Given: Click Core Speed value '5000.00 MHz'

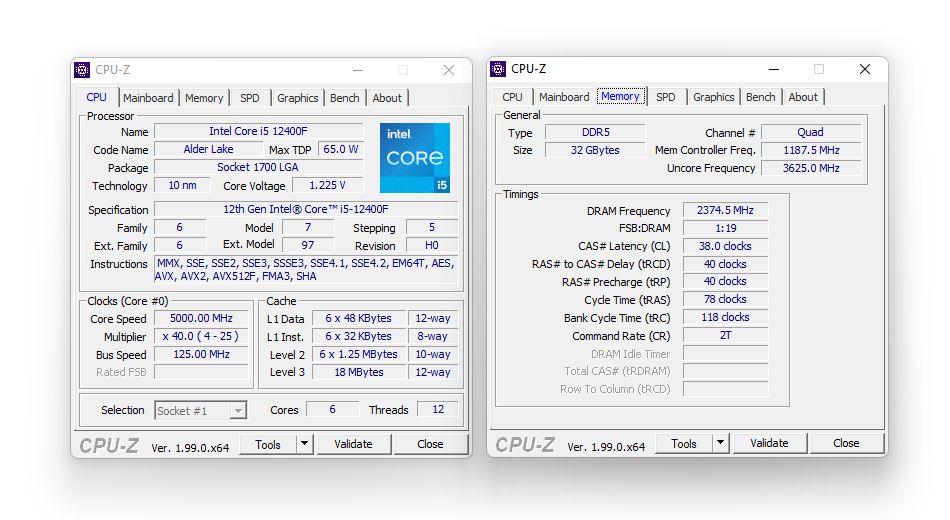Looking at the screenshot, I should coord(202,318).
